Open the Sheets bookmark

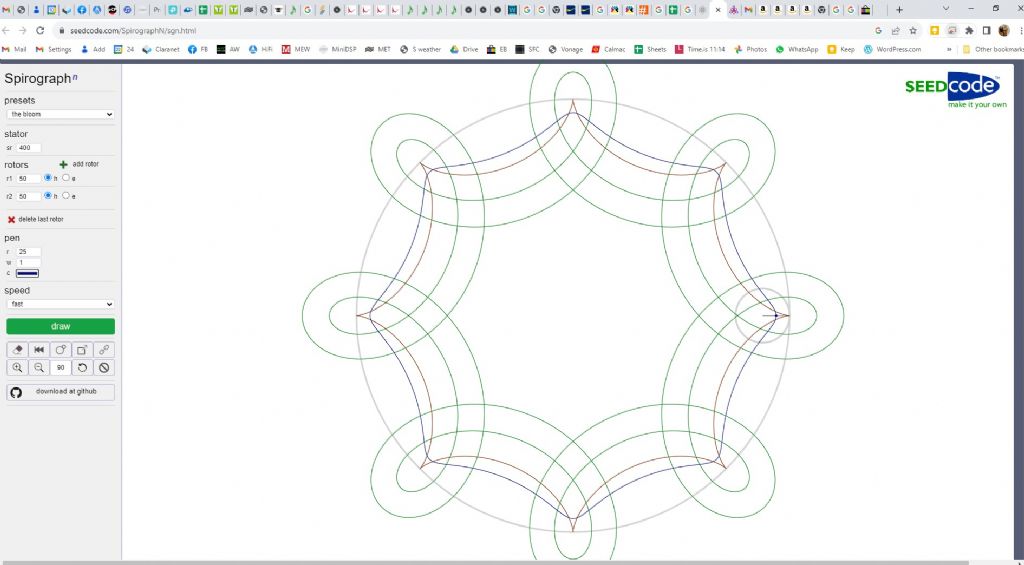[x=650, y=49]
